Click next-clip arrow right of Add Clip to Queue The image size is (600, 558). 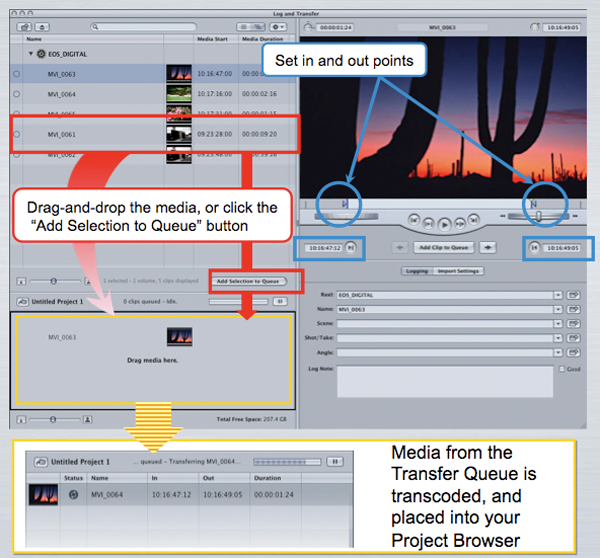click(x=488, y=248)
